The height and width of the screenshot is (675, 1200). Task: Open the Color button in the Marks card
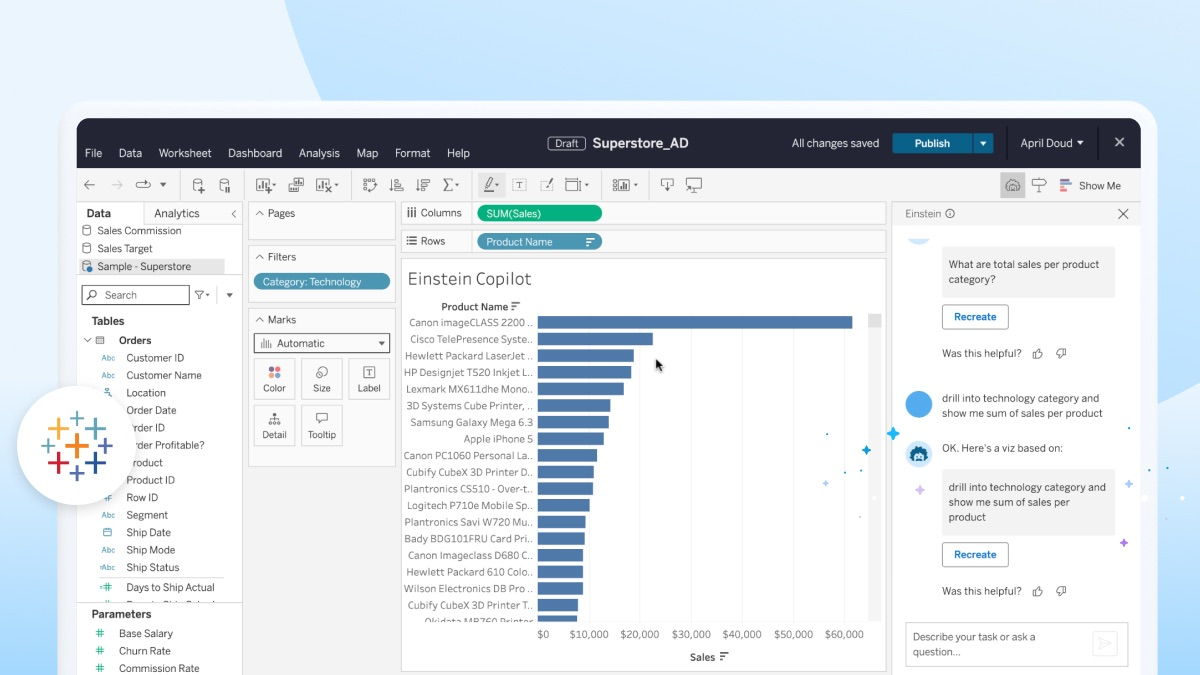click(274, 378)
